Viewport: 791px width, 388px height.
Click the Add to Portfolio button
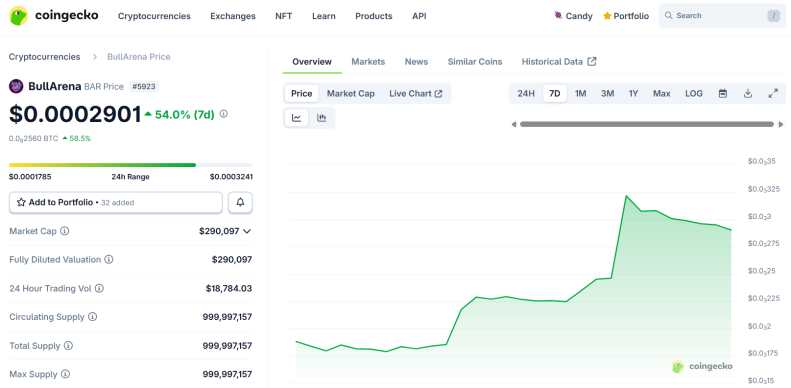116,202
